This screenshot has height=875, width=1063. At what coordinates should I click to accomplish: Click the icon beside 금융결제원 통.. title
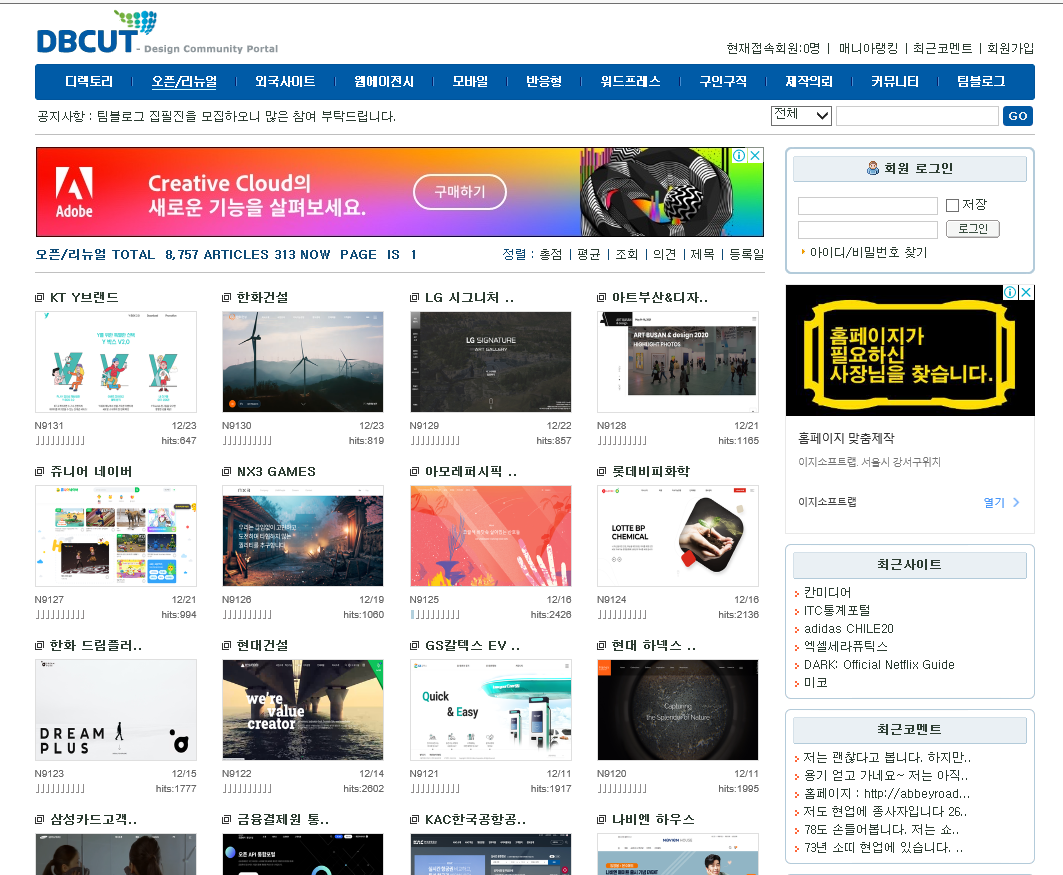[x=226, y=820]
